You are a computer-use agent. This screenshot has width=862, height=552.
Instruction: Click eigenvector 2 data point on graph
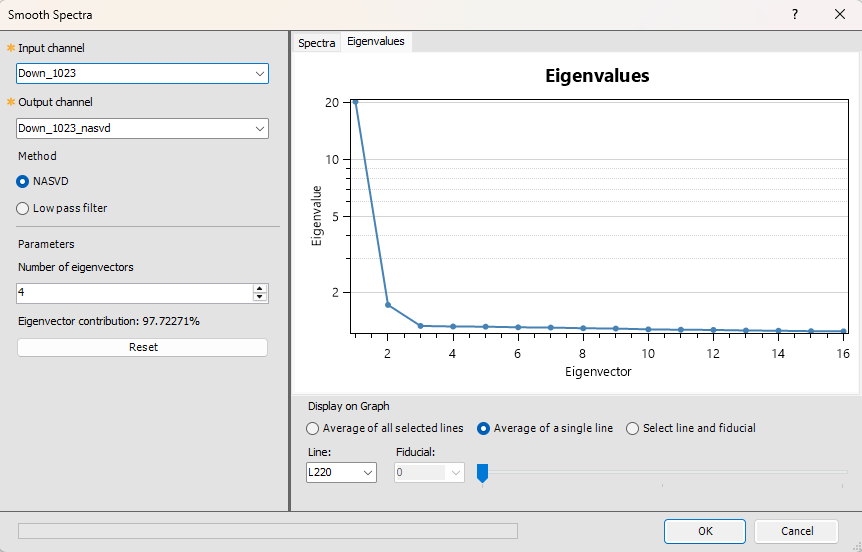coord(388,305)
